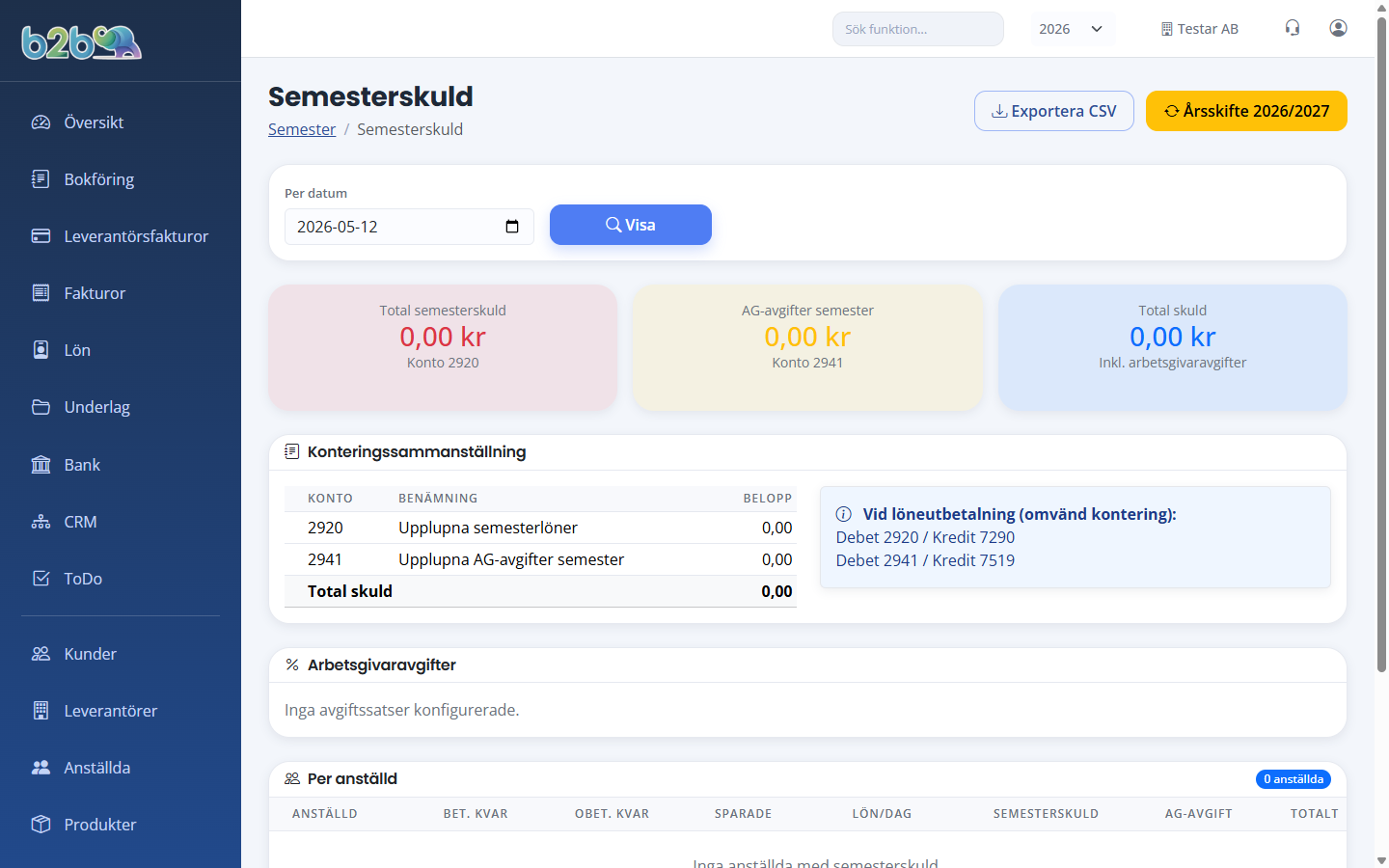The width and height of the screenshot is (1389, 868).
Task: Click the AG-avgifter semester card
Action: pos(807,347)
